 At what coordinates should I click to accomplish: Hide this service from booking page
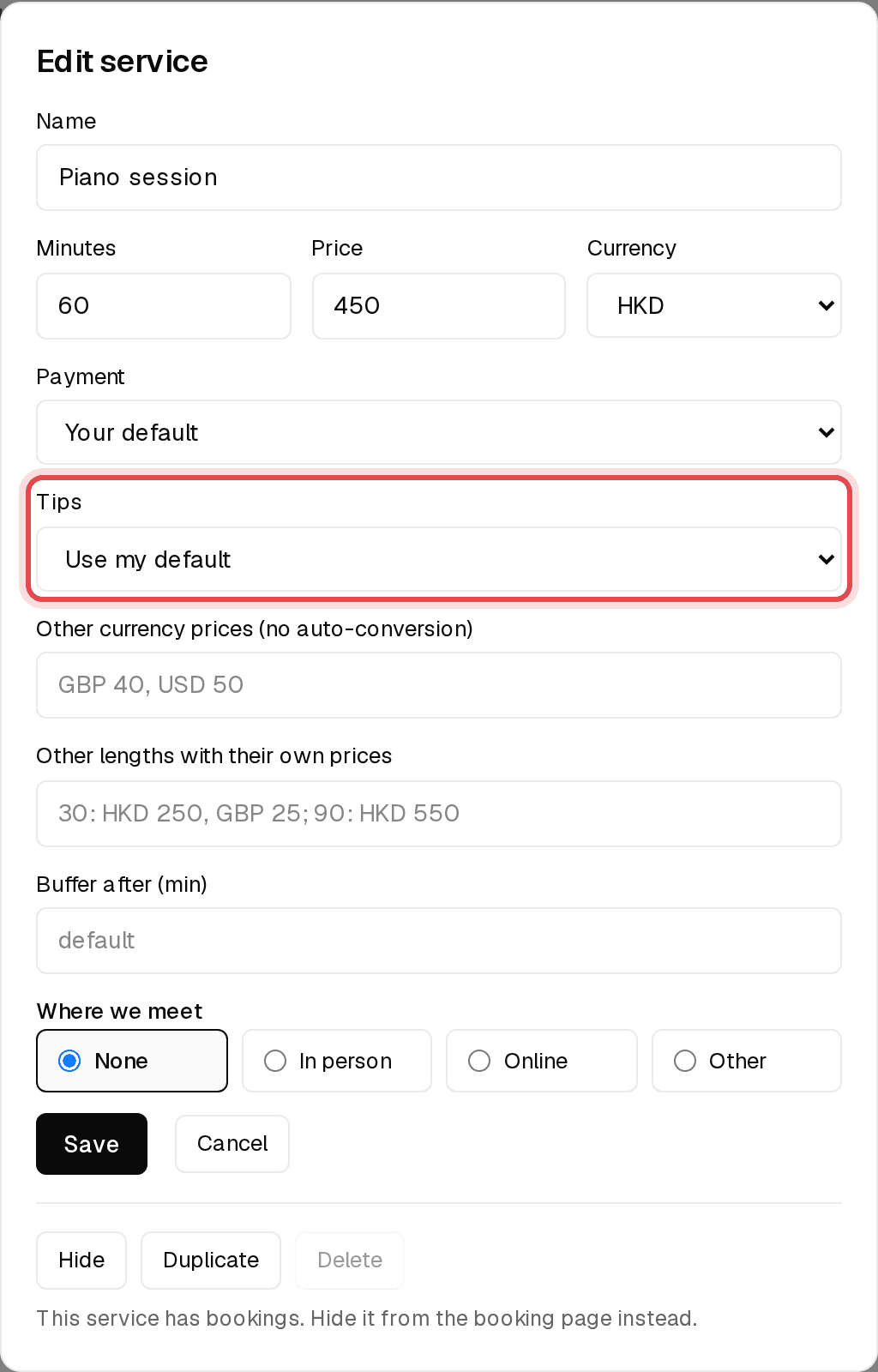pos(81,1261)
